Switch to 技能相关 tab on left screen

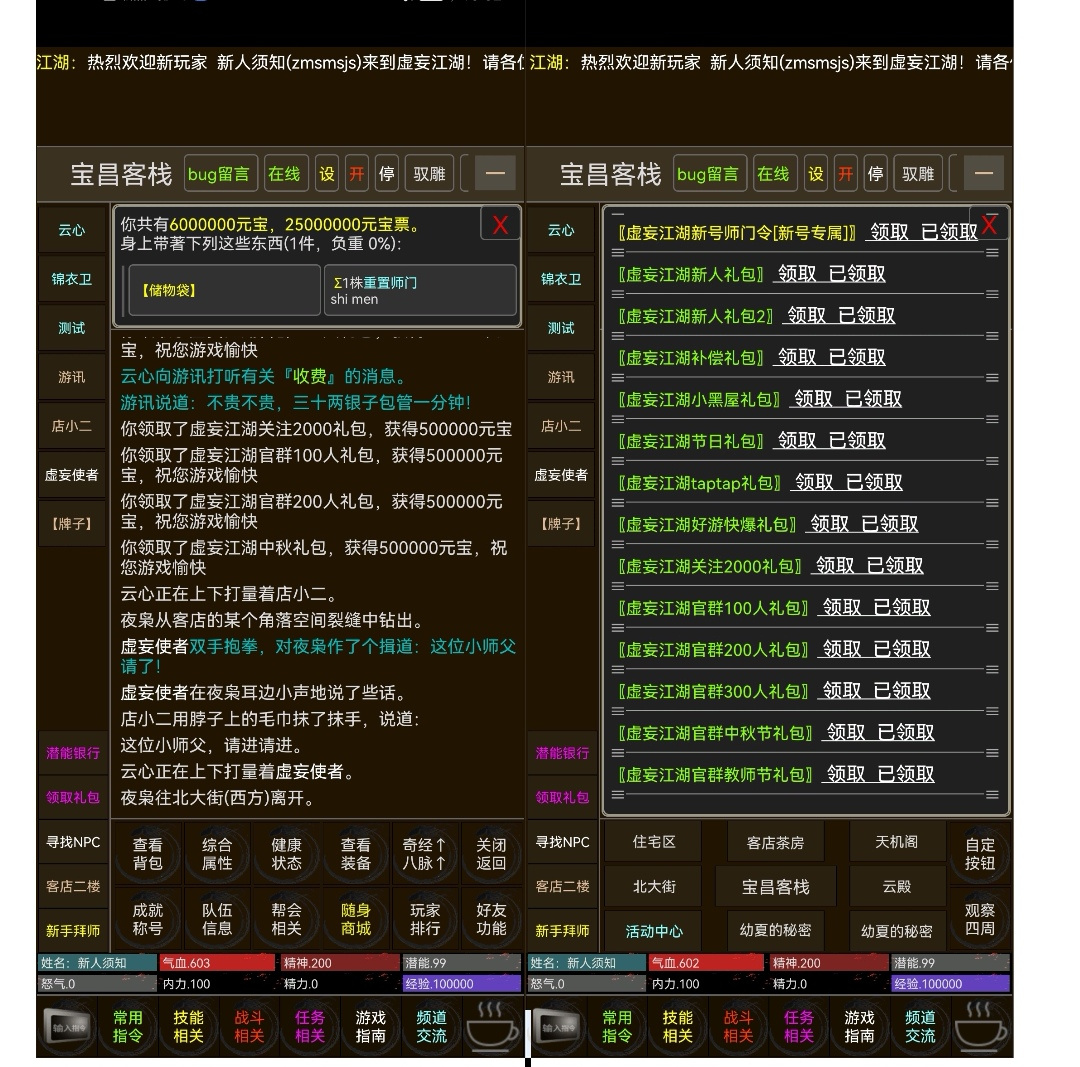188,1026
